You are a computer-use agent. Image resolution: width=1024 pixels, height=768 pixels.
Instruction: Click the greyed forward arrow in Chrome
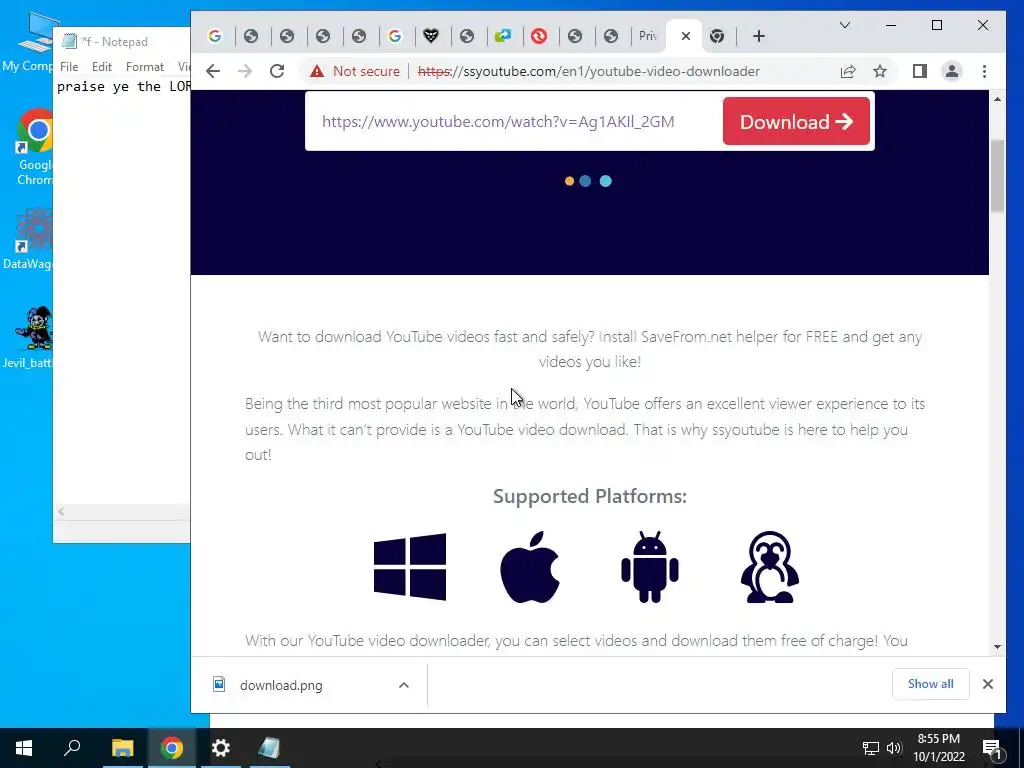(x=245, y=71)
